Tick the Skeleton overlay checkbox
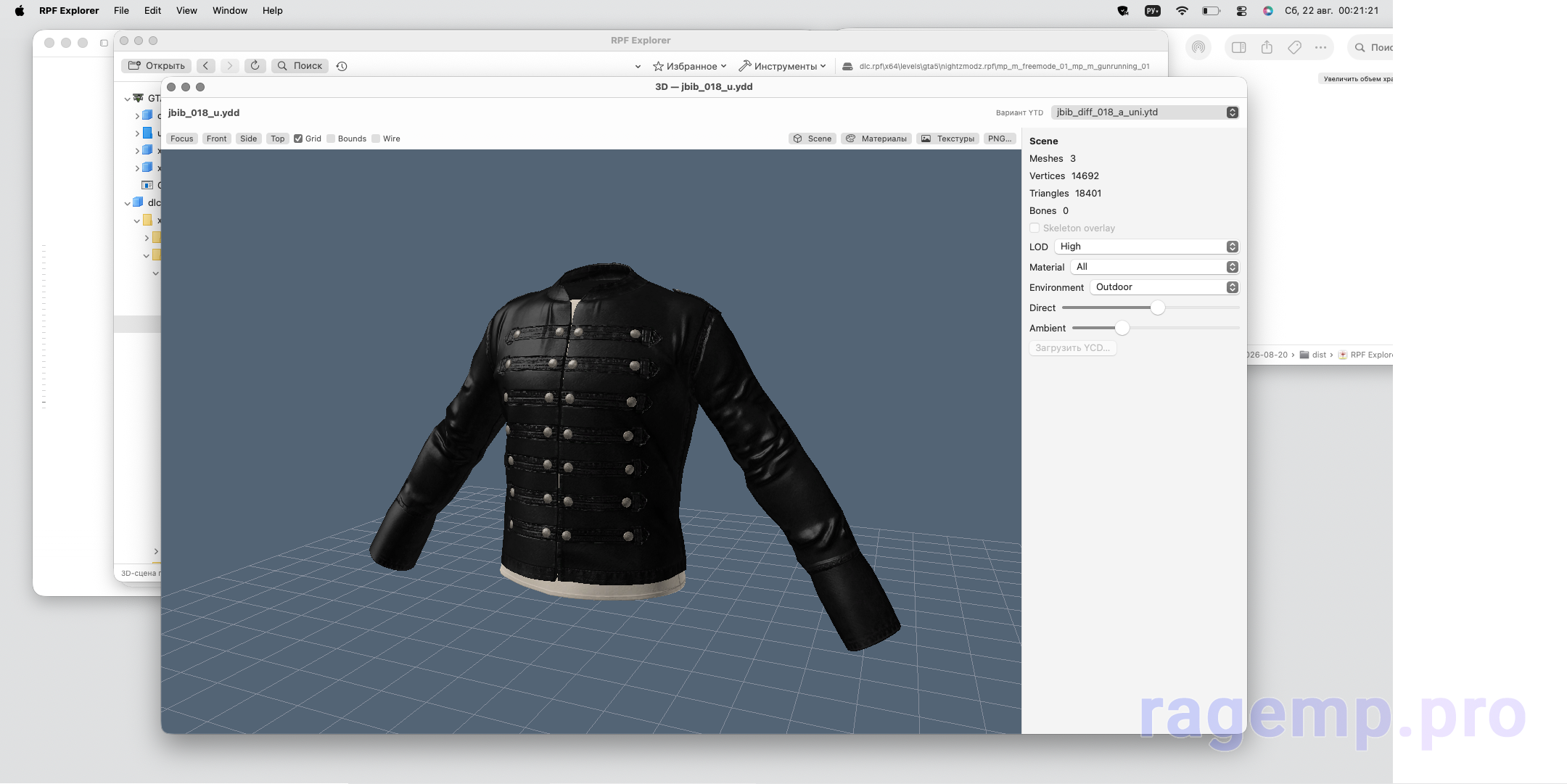 point(1035,228)
